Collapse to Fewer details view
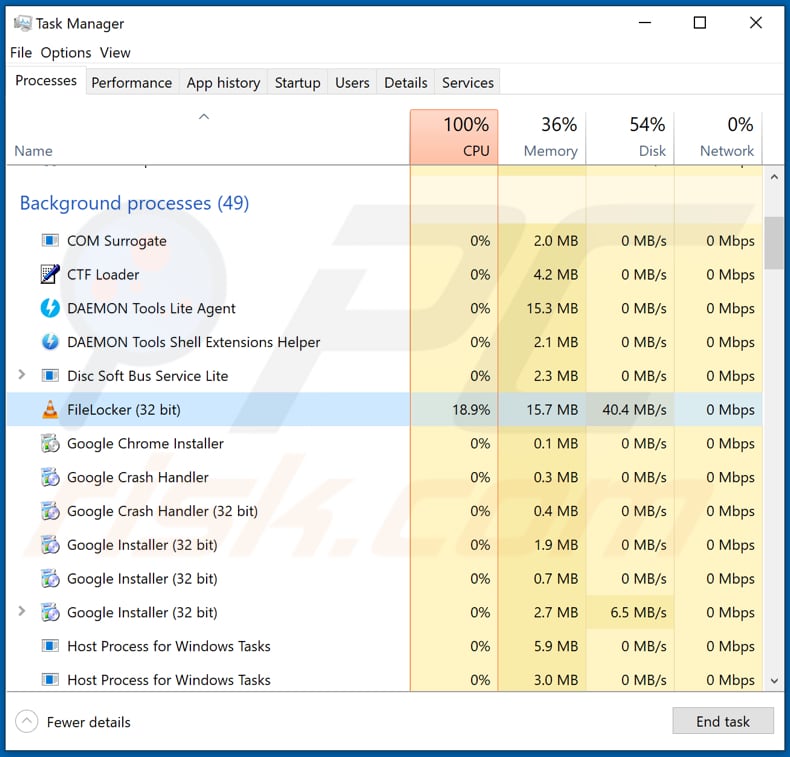790x757 pixels. [x=27, y=722]
